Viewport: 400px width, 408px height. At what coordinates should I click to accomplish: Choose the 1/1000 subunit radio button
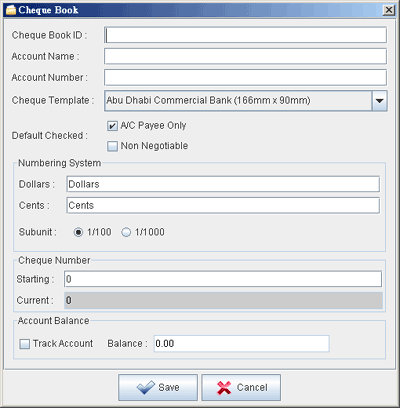(126, 232)
